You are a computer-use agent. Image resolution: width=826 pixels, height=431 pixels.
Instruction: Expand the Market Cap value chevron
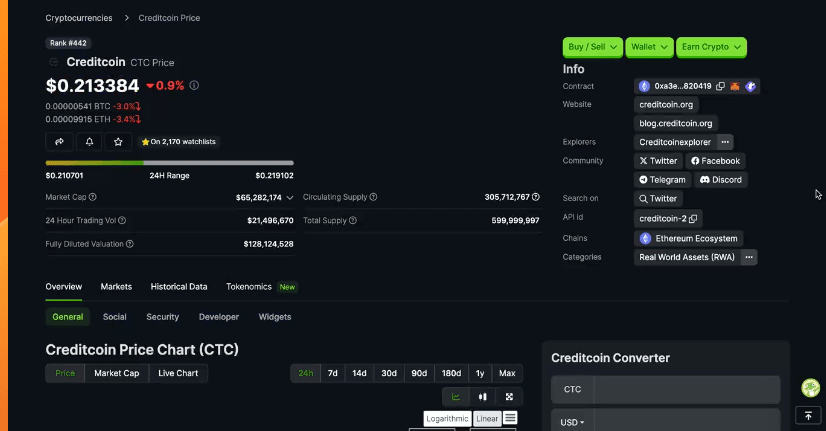click(290, 198)
